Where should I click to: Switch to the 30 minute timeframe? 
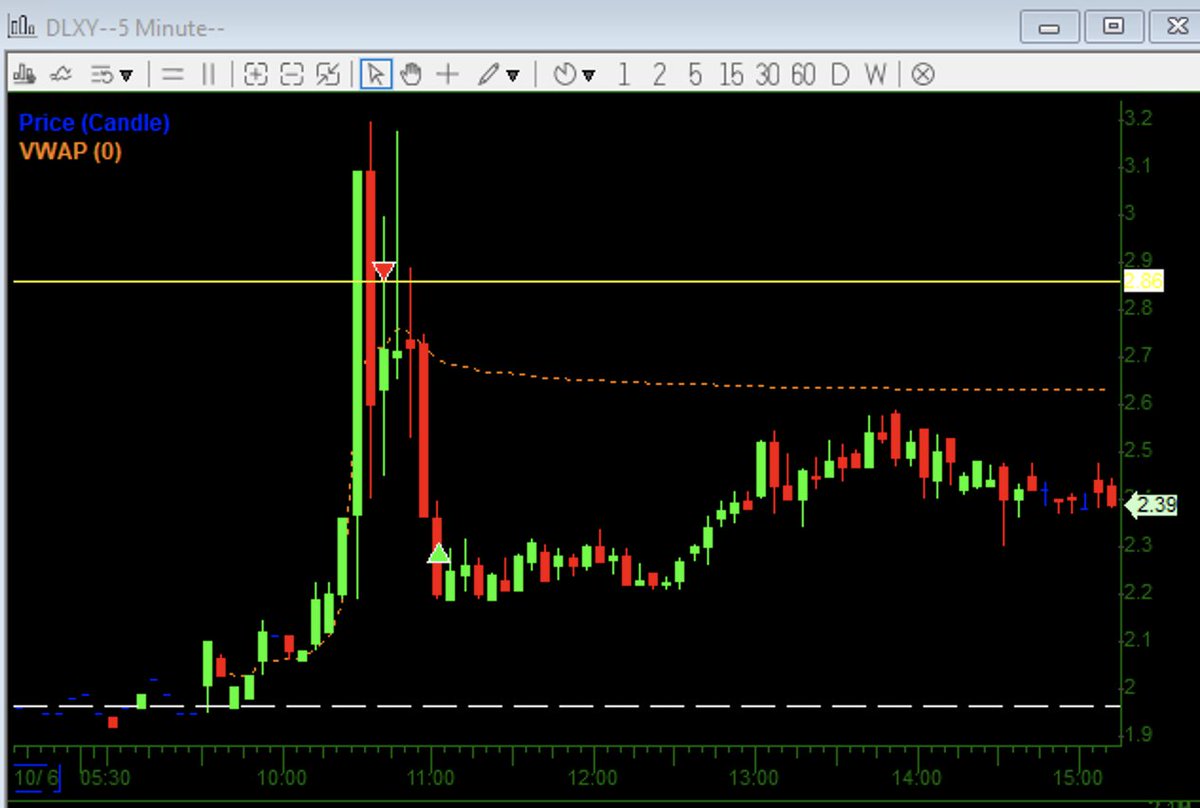click(768, 74)
